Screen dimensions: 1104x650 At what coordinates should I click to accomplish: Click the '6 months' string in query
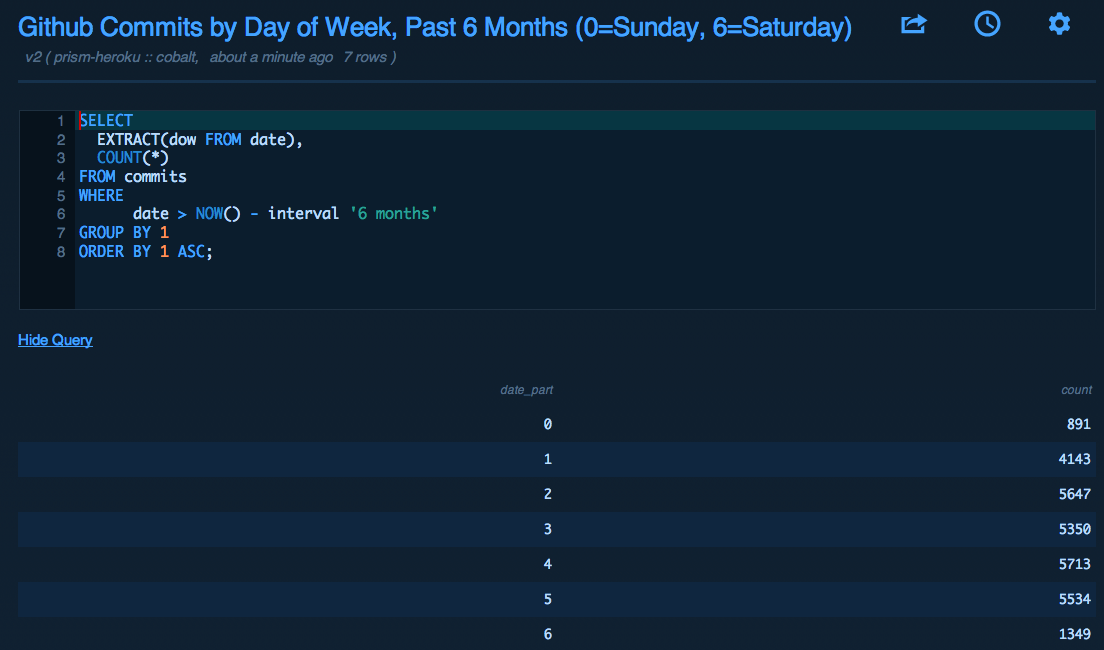pyautogui.click(x=393, y=214)
